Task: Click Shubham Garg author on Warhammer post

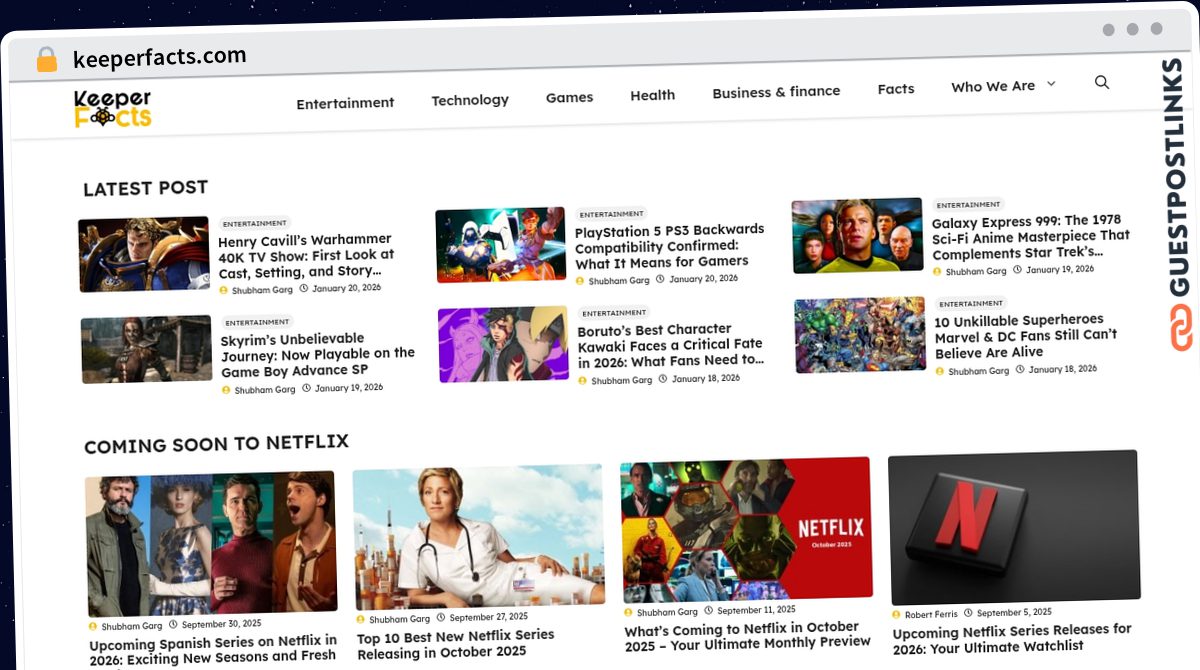Action: pos(262,290)
